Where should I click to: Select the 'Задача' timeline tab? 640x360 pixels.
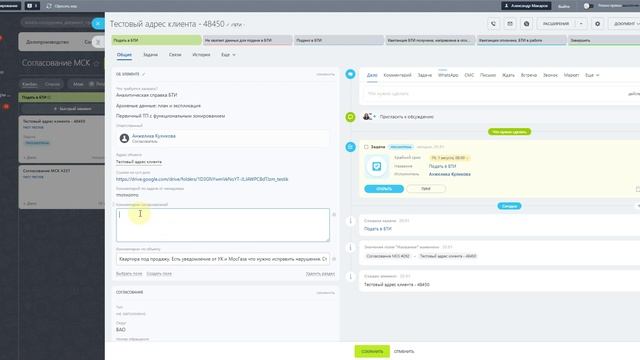click(424, 75)
